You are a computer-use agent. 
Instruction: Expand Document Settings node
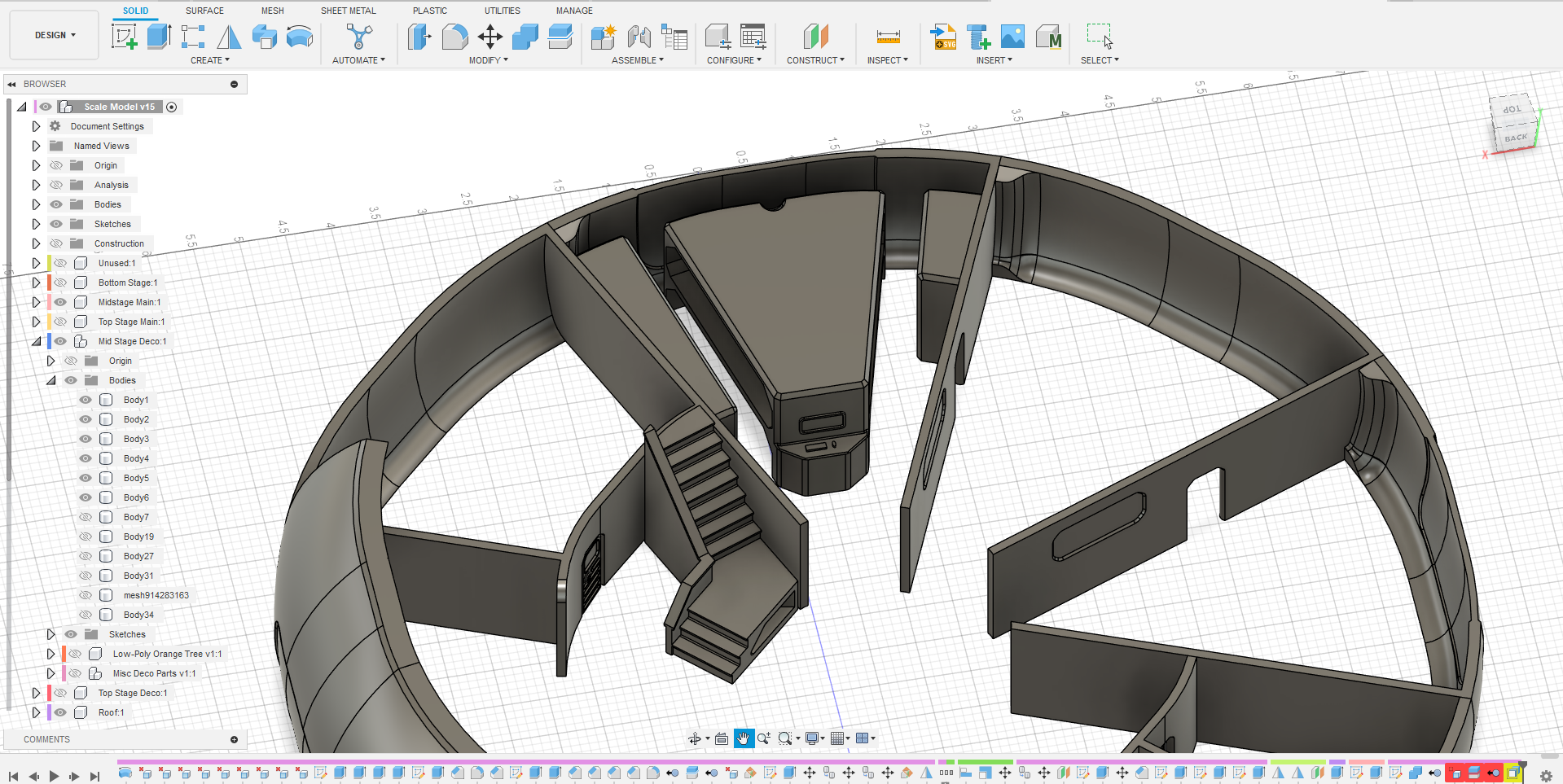(x=36, y=126)
